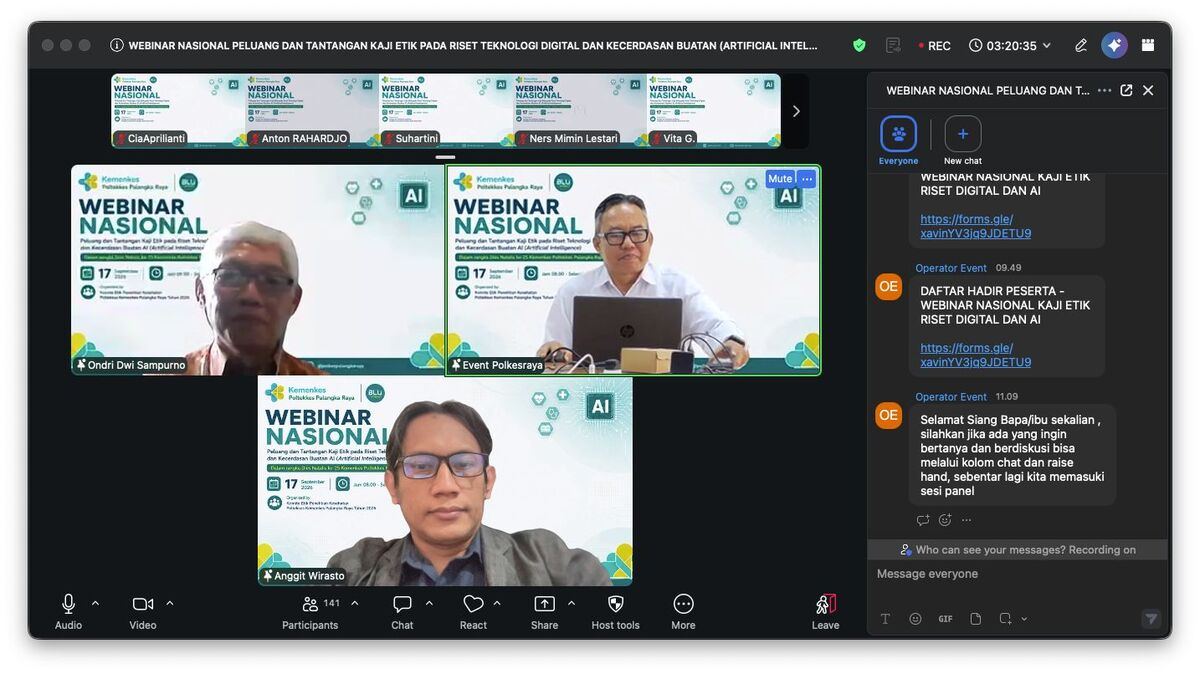Screen dimensions: 1200x674
Task: Select Suhartini participant thumbnail
Action: coord(446,110)
